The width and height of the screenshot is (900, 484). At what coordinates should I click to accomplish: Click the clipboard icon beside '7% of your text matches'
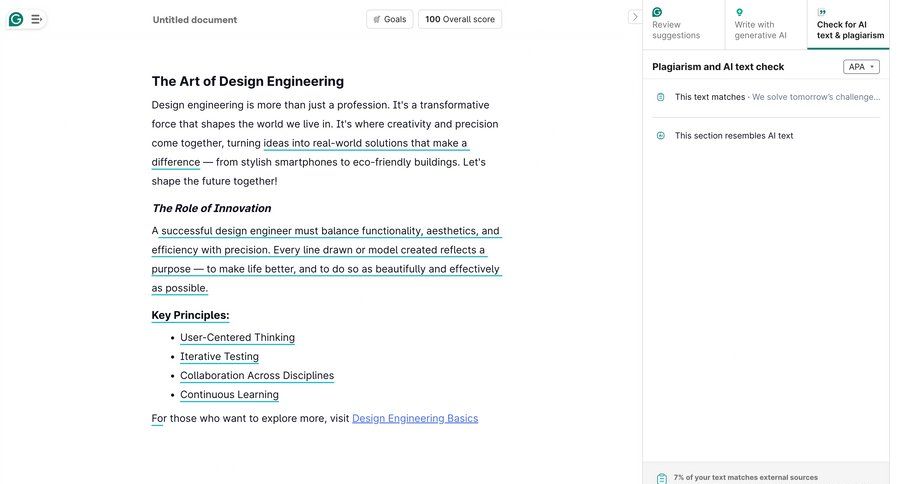[x=662, y=478]
